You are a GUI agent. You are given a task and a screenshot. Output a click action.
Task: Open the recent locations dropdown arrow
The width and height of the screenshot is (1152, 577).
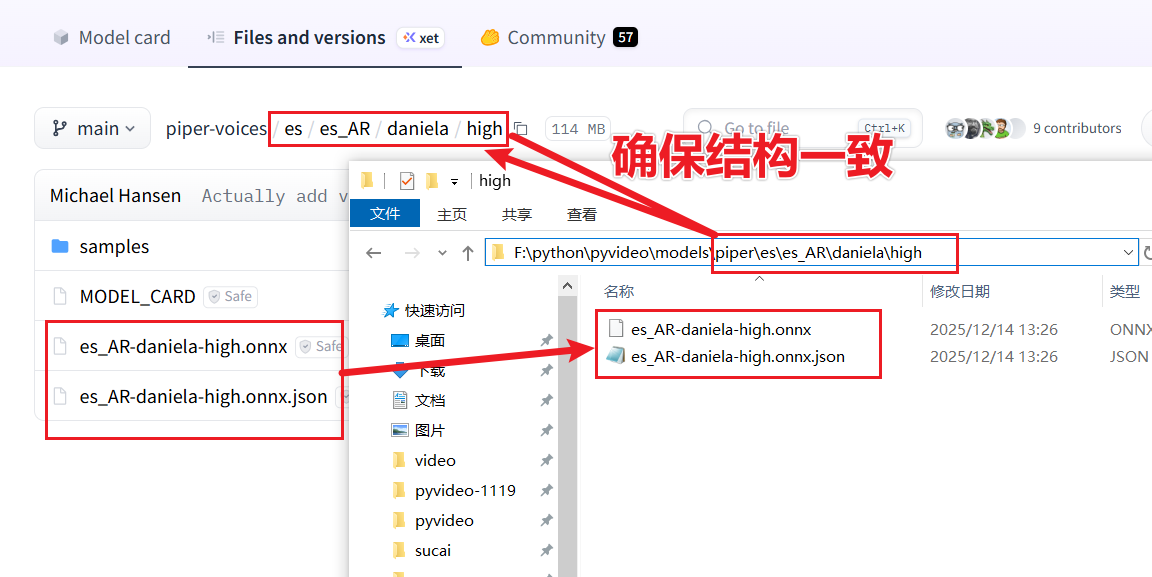coord(439,254)
